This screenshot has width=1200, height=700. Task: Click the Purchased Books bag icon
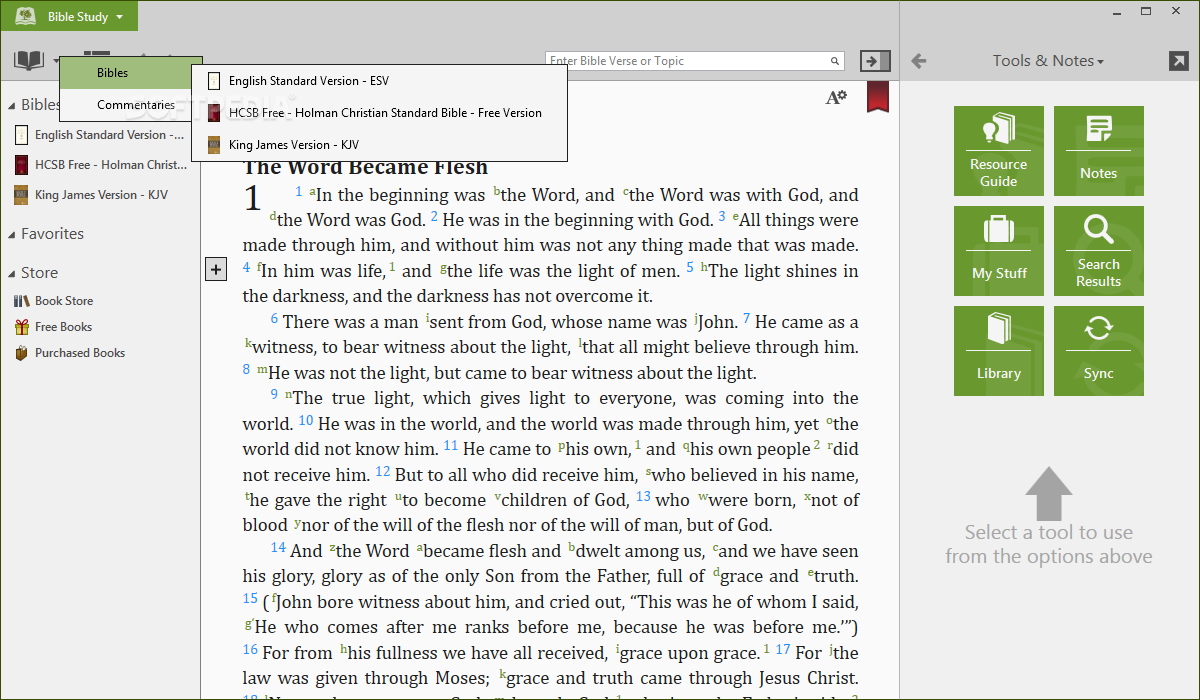click(21, 353)
